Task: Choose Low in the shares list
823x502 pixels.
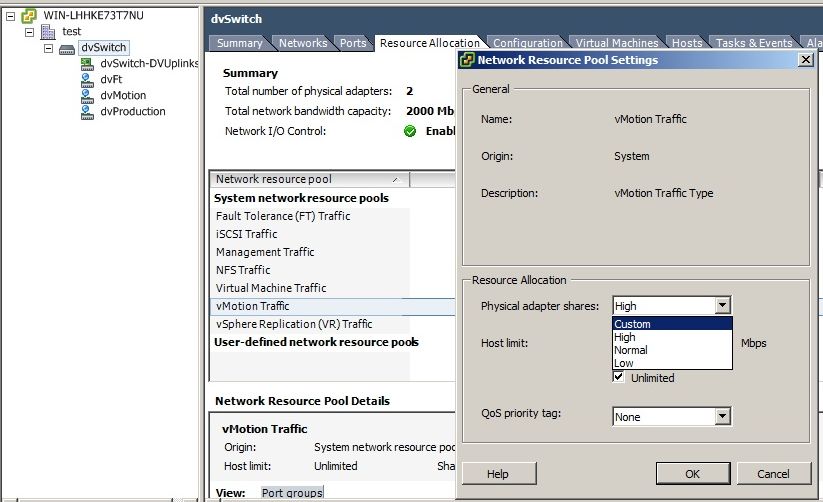Action: (672, 363)
